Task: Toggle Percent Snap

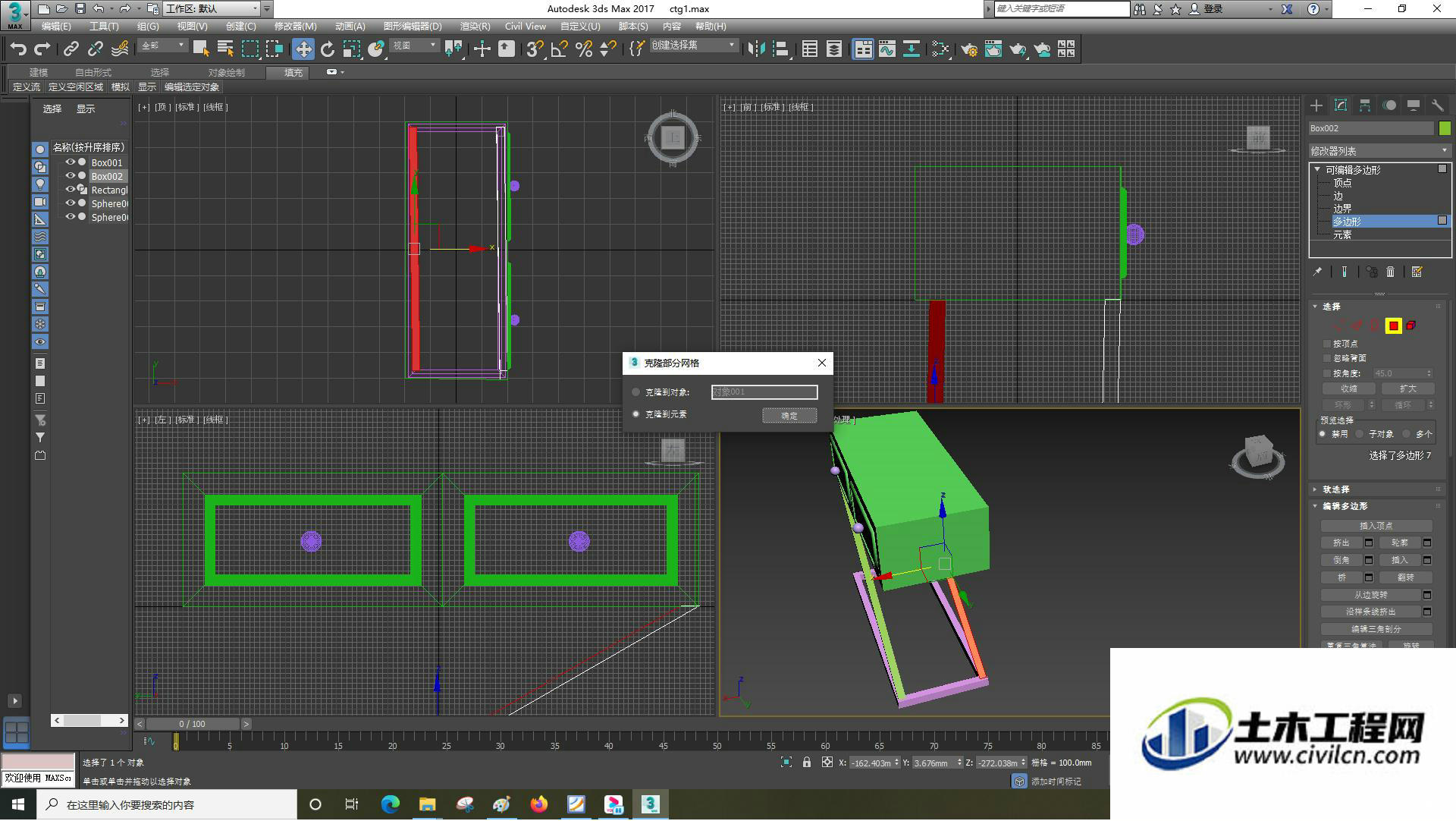Action: coord(584,49)
